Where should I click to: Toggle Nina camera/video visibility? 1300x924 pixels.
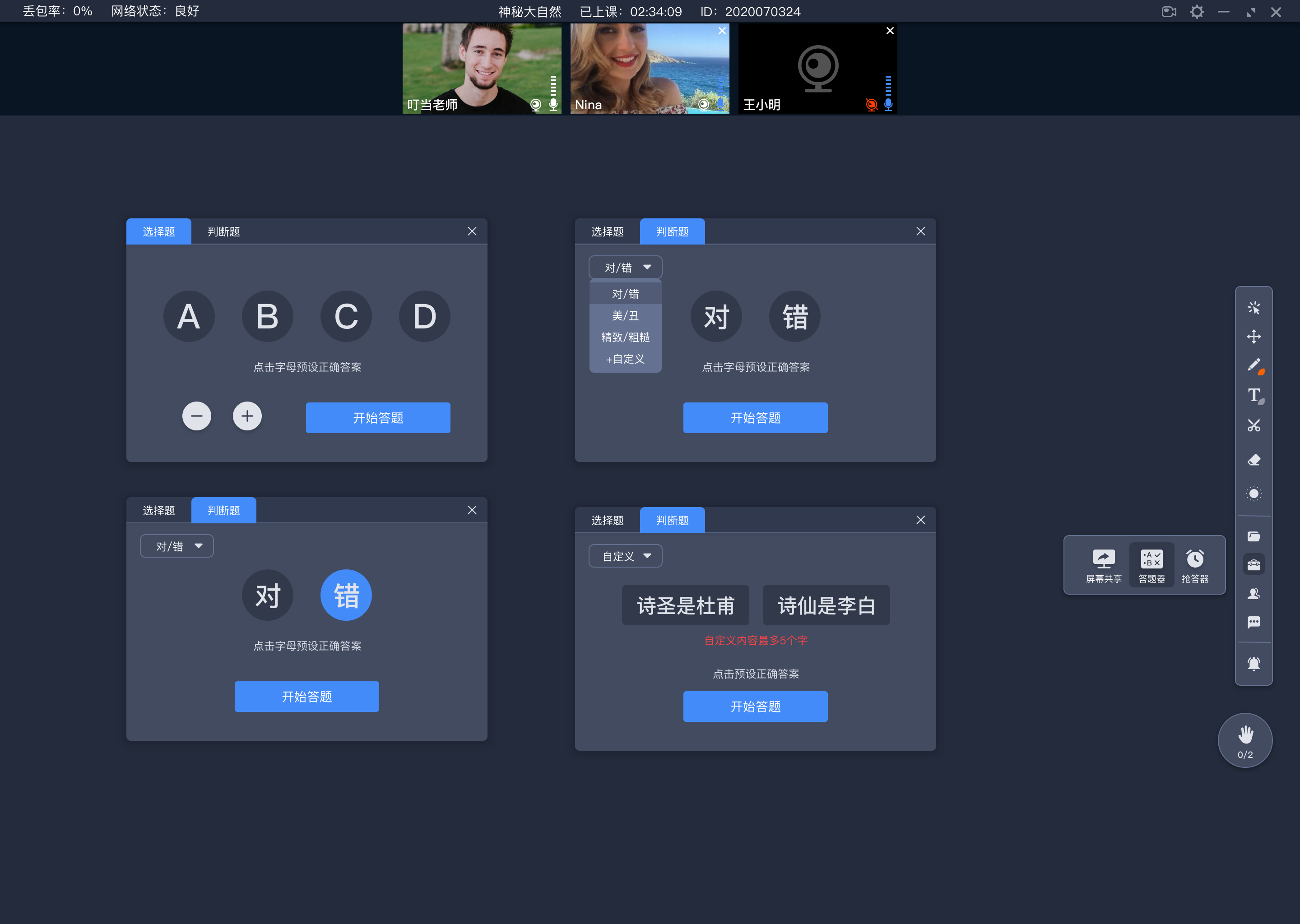tap(703, 104)
